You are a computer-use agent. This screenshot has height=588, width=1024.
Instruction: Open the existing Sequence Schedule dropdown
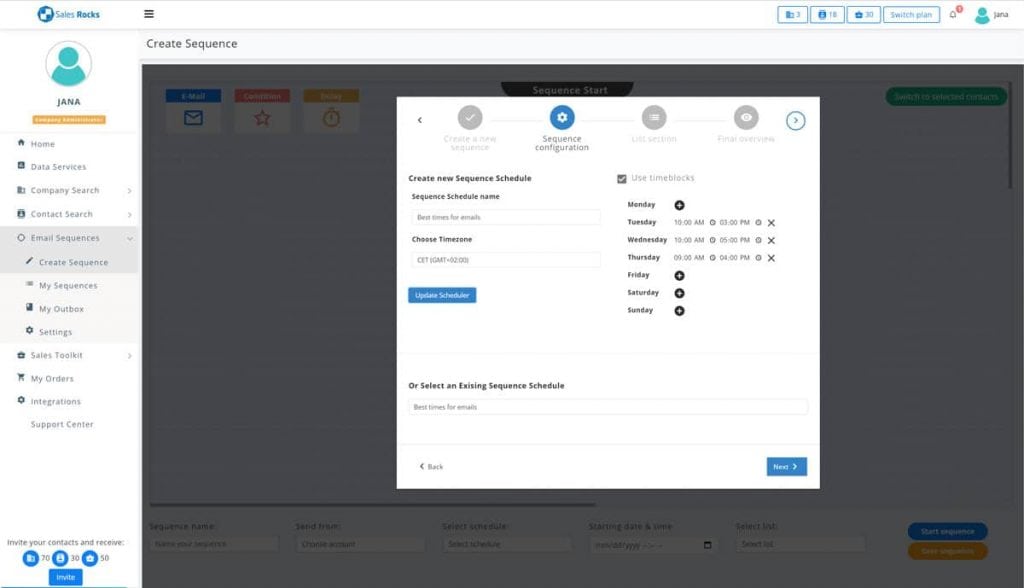608,407
